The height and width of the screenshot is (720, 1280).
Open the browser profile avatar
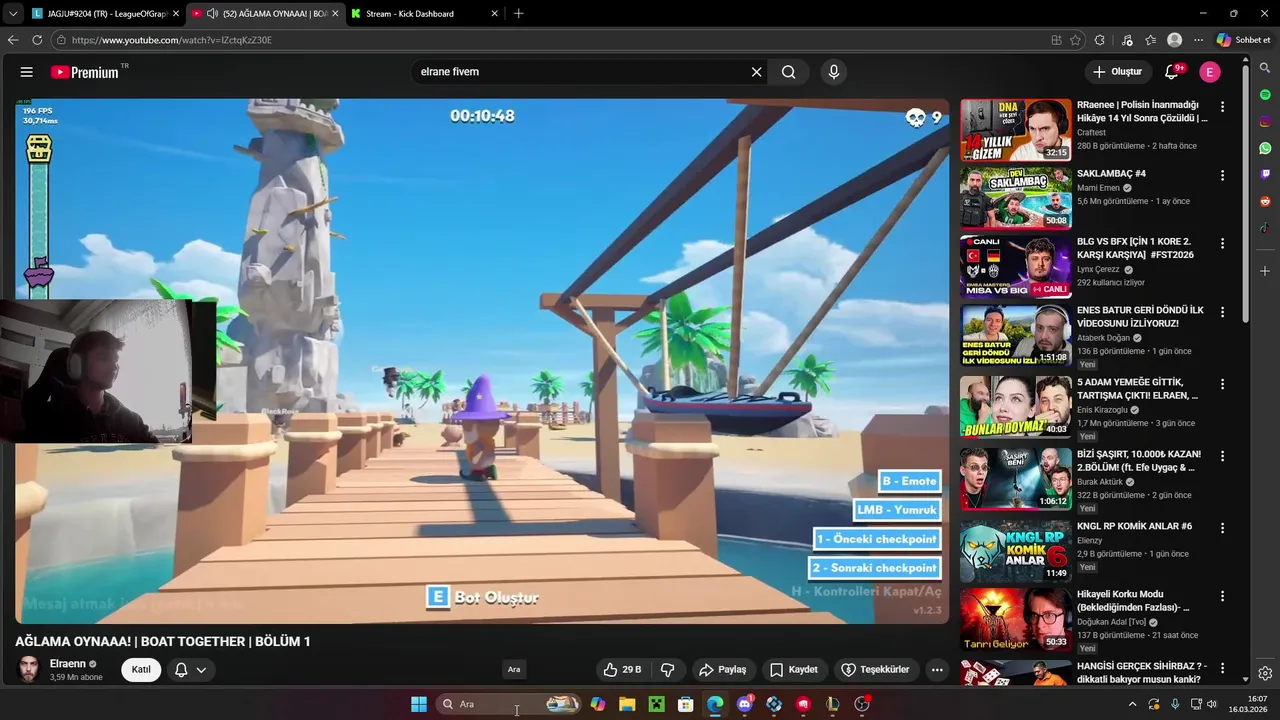point(1175,40)
